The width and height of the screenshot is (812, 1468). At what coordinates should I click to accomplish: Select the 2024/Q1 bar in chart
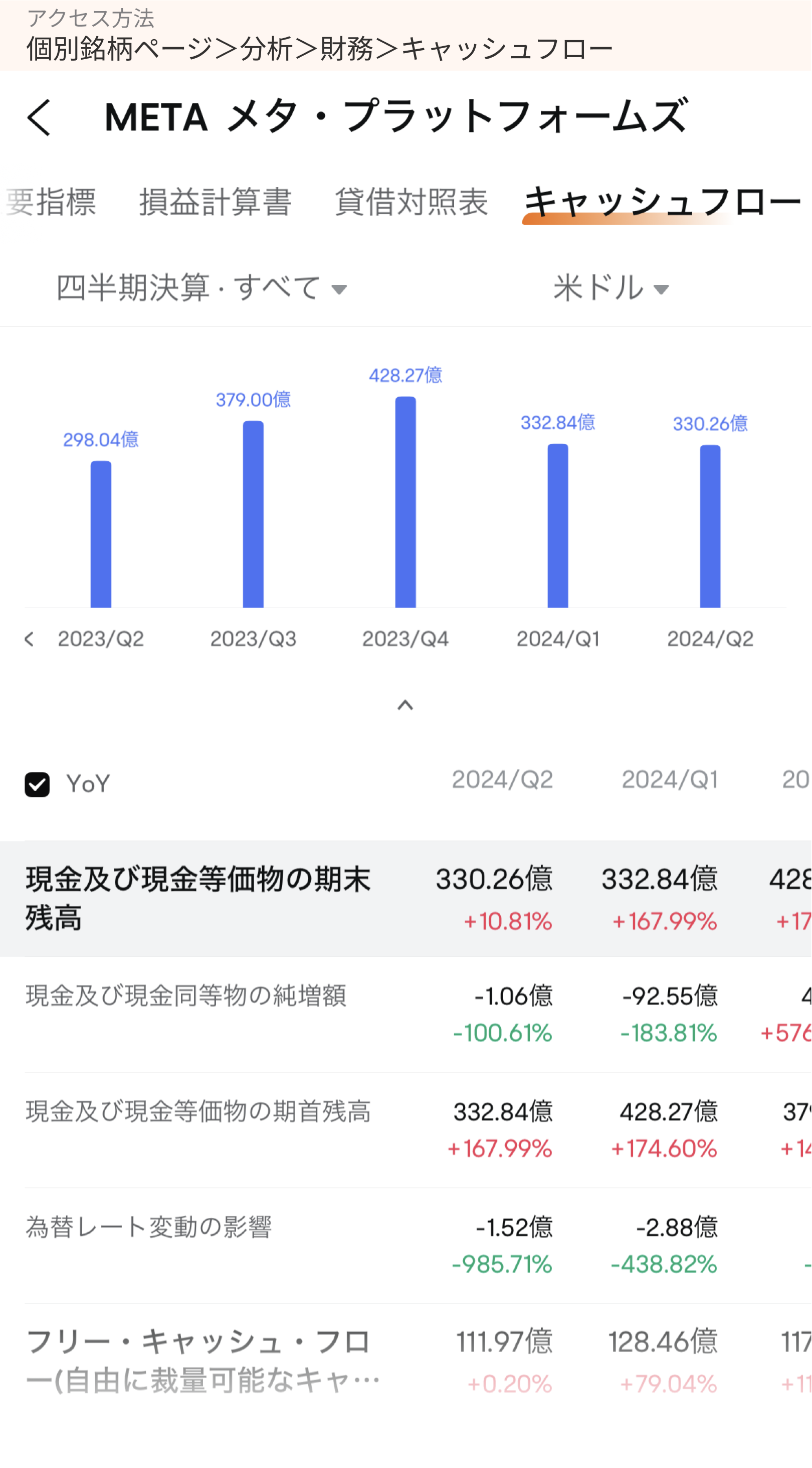pyautogui.click(x=558, y=526)
